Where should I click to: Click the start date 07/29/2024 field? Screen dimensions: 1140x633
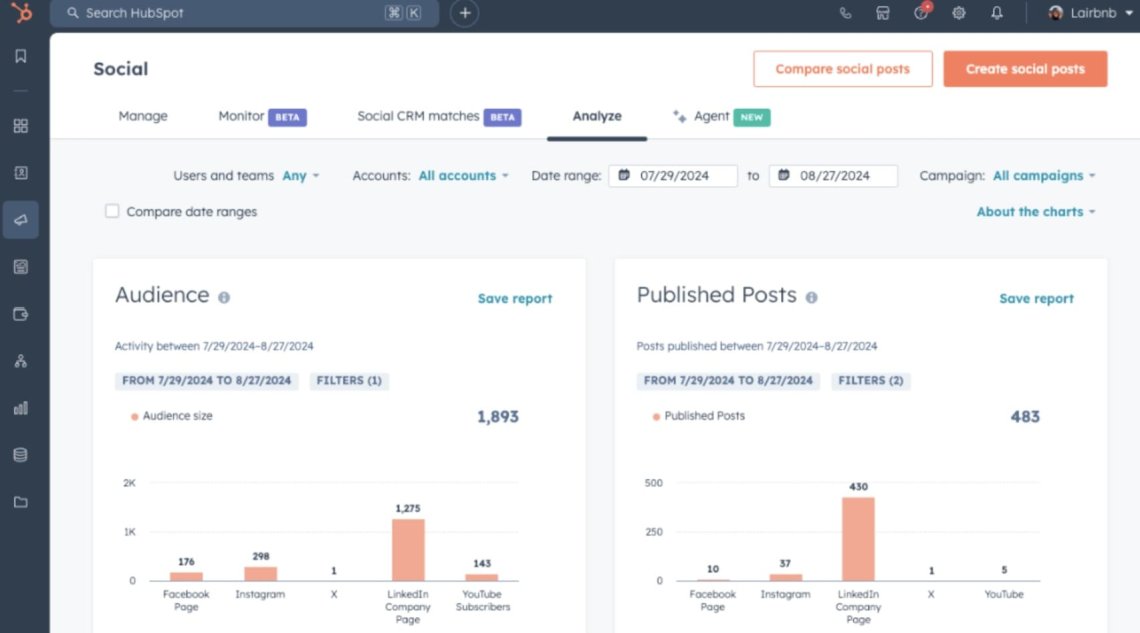(x=673, y=175)
